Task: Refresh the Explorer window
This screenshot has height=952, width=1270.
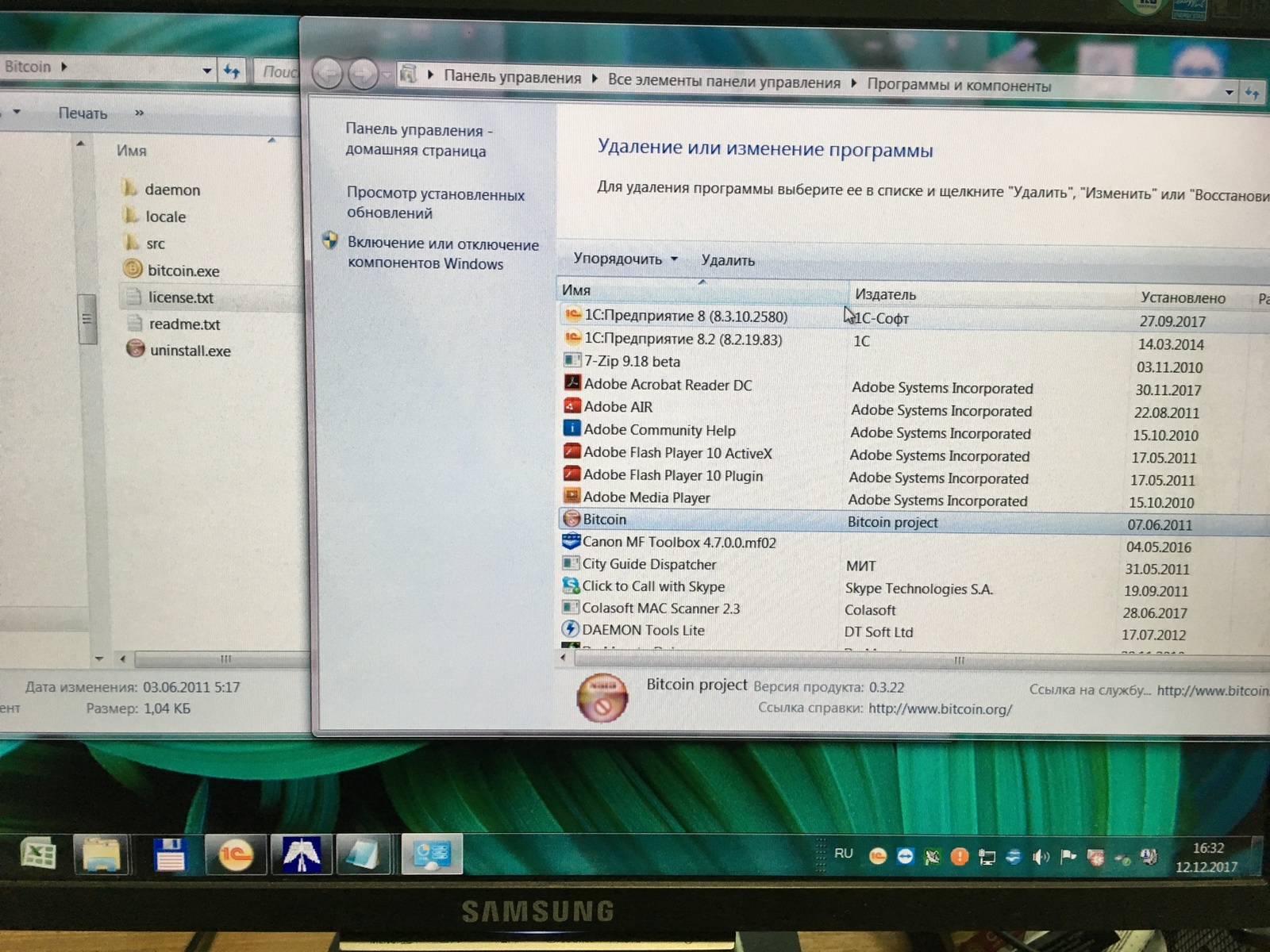Action: coord(232,71)
